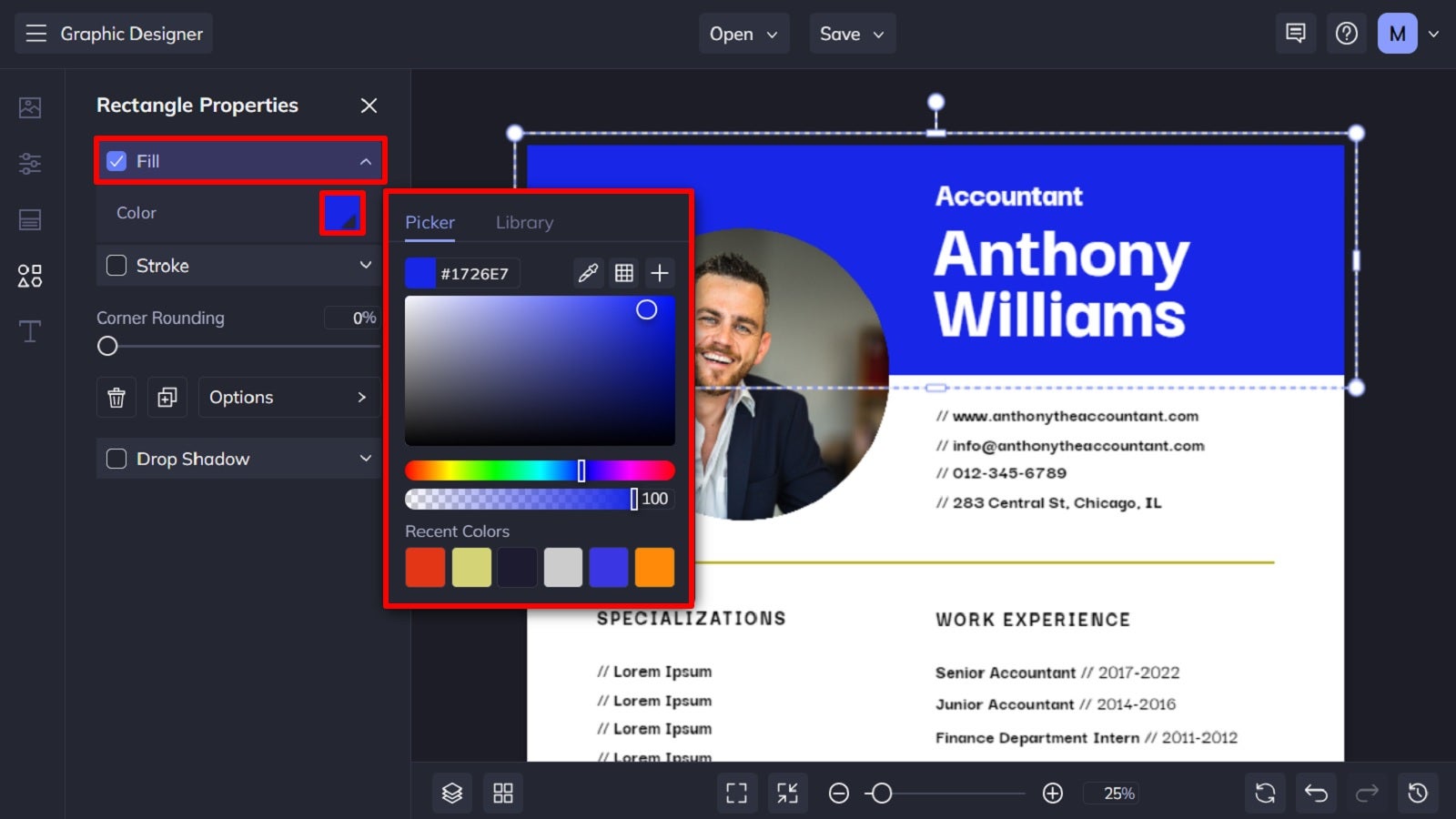
Task: Select the Shapes tool in sidebar
Action: 30,276
